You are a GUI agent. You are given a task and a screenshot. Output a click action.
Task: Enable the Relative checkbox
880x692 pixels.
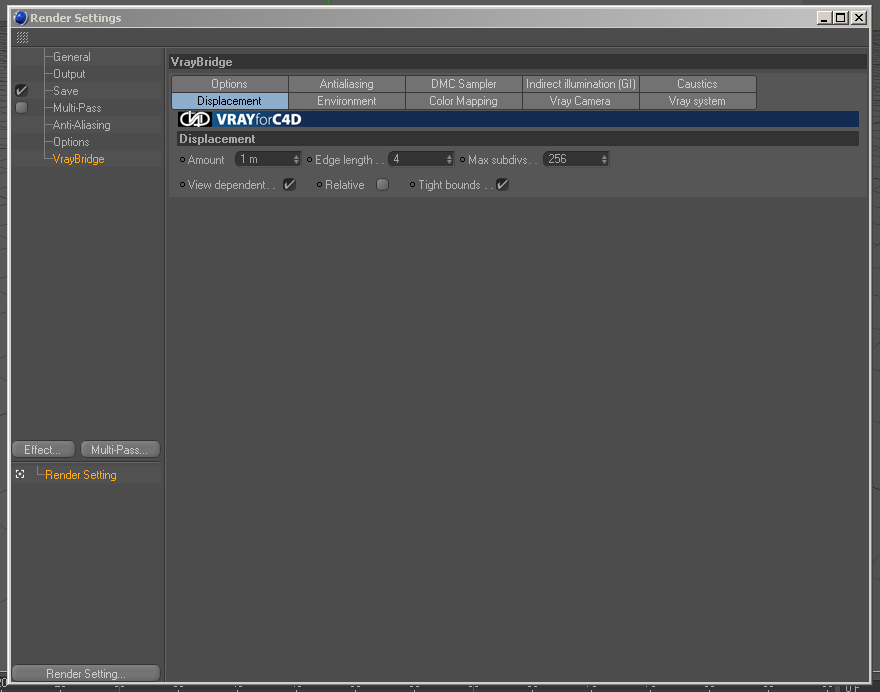coord(382,184)
